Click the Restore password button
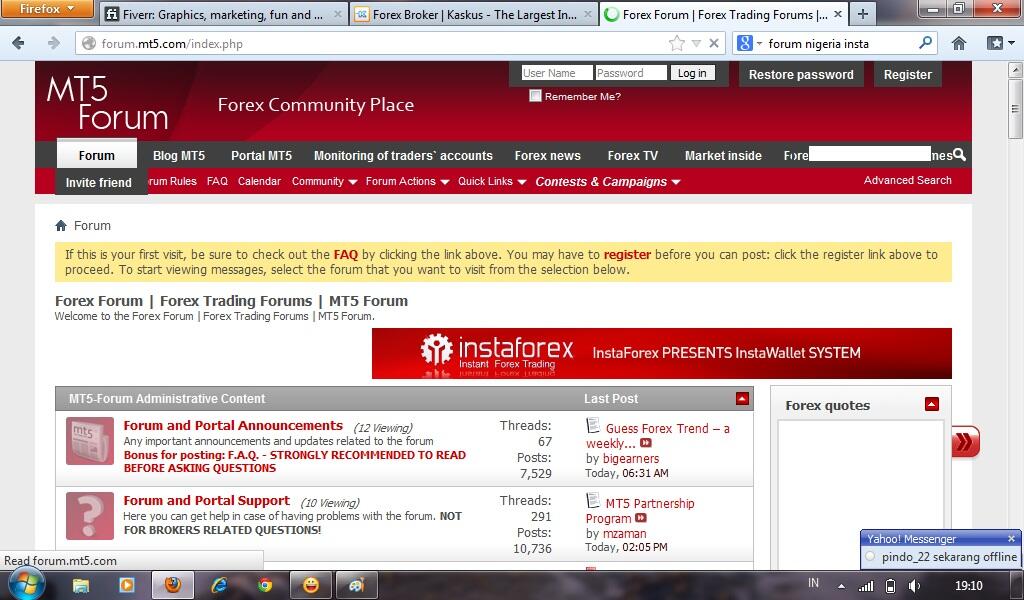Image resolution: width=1024 pixels, height=600 pixels. [801, 74]
